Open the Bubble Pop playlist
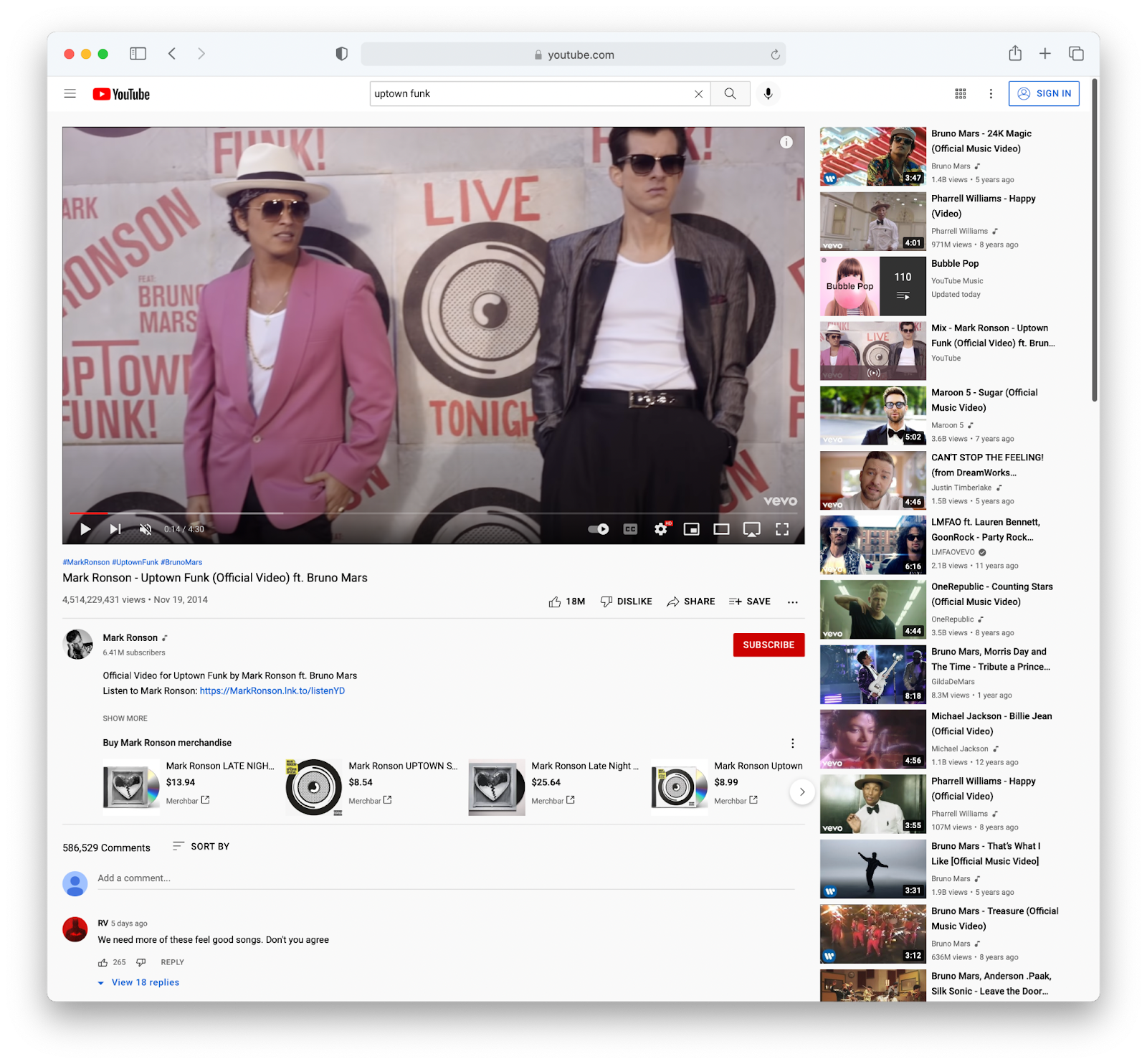This screenshot has height=1064, width=1147. pos(873,286)
